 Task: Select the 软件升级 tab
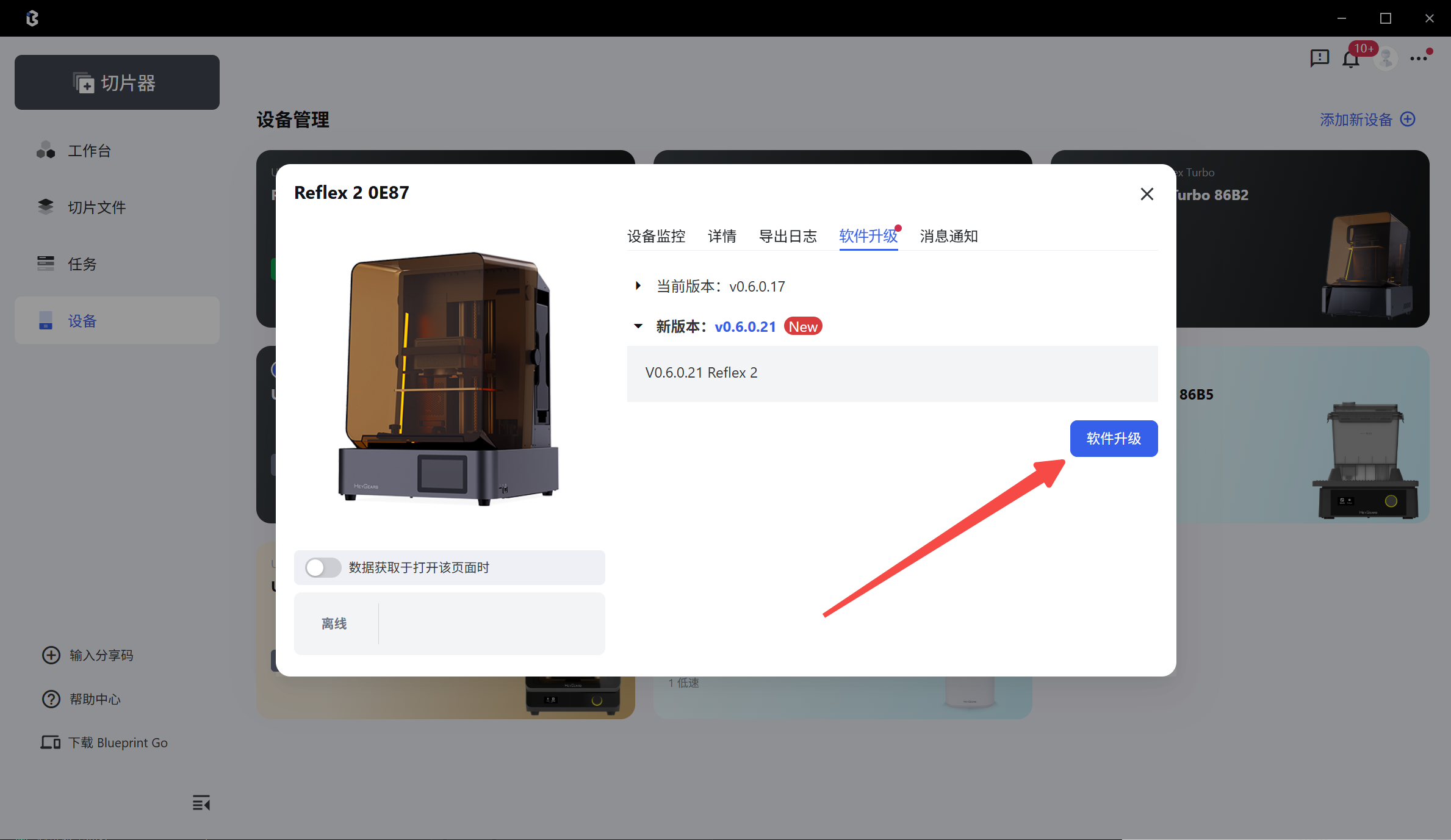pyautogui.click(x=869, y=236)
